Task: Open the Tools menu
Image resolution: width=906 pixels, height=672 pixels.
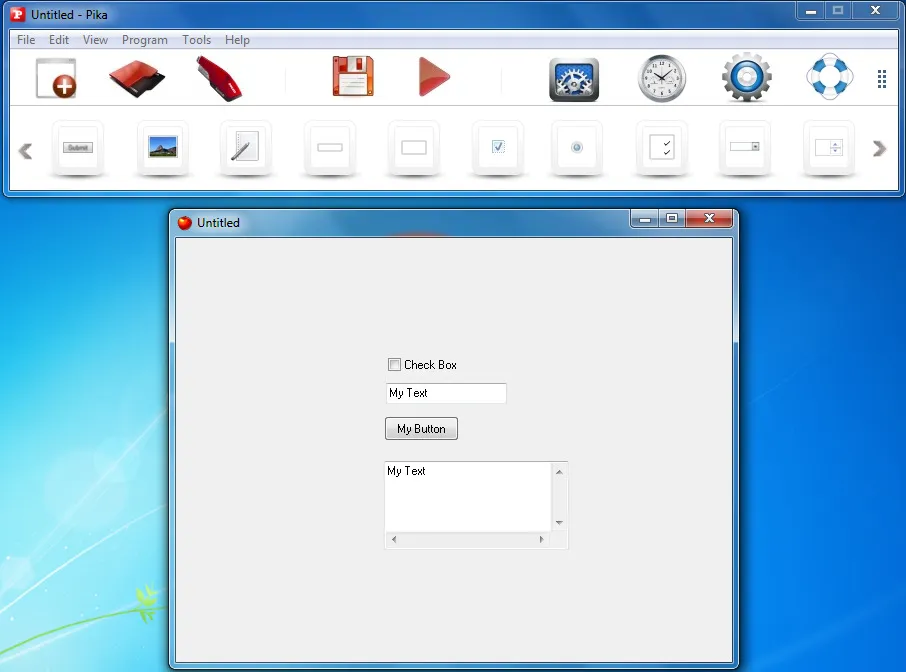Action: click(x=196, y=40)
